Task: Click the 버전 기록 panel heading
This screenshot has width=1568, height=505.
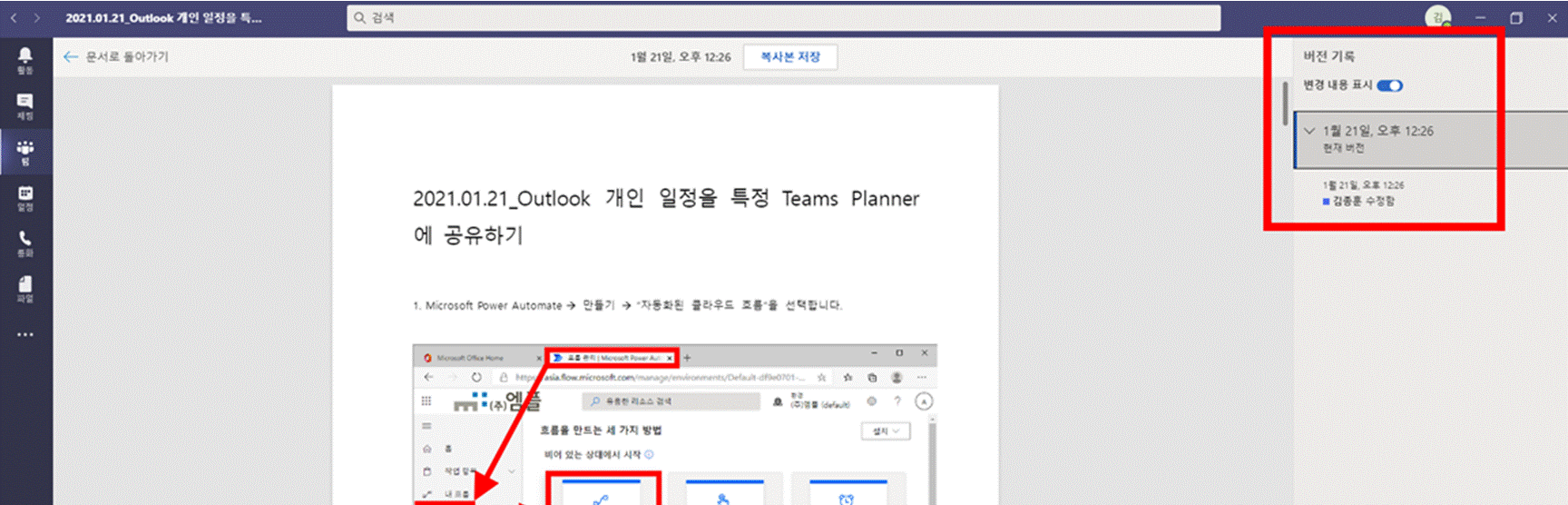Action: [x=1329, y=56]
